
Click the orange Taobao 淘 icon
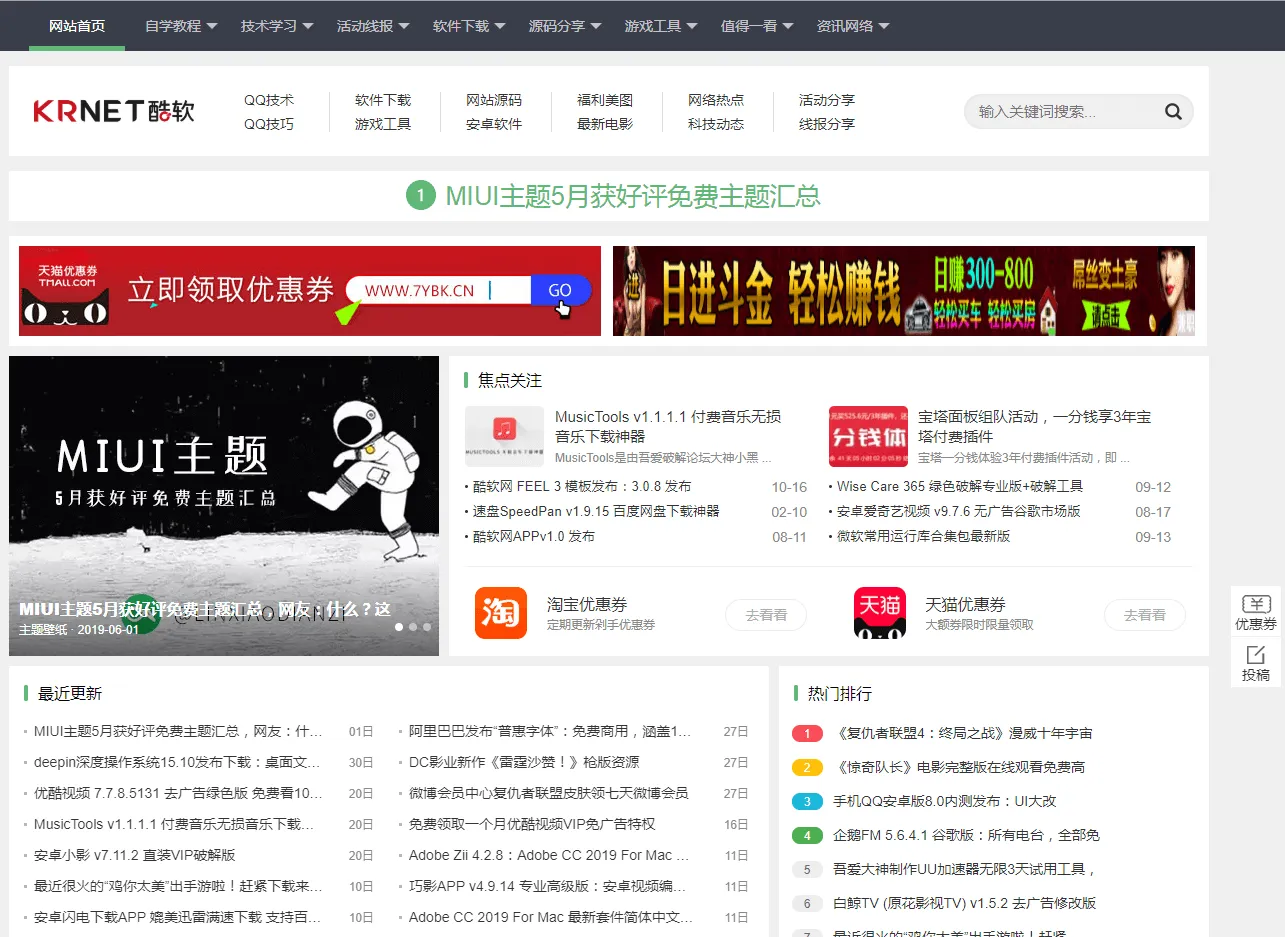point(501,613)
